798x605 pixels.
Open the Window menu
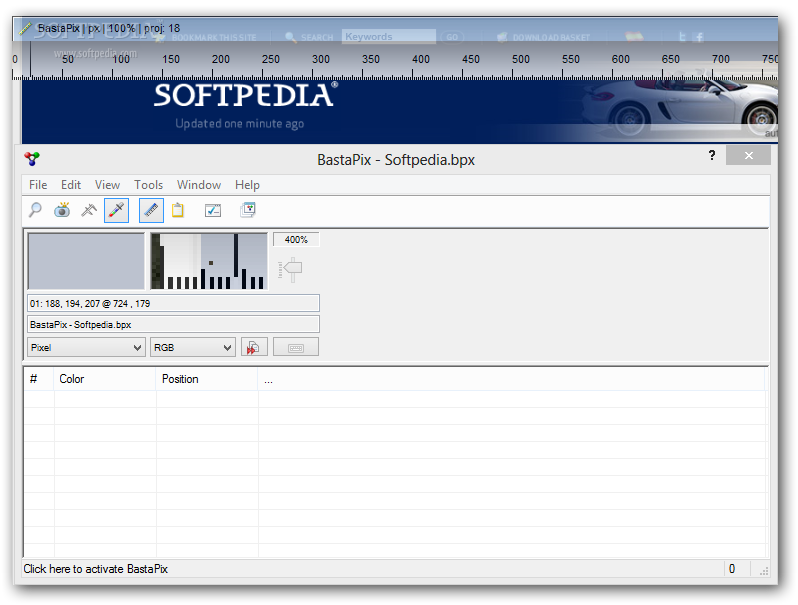tap(199, 185)
